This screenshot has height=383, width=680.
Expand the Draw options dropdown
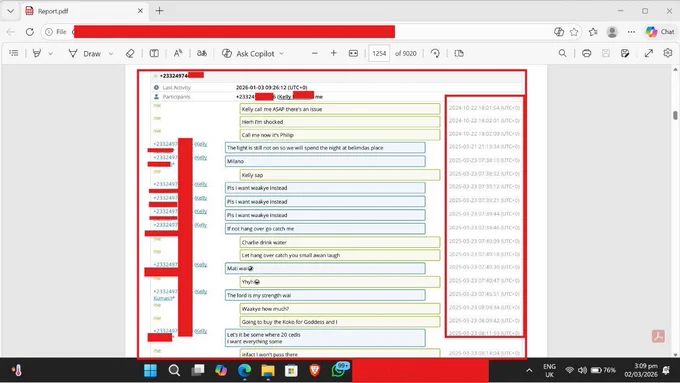tap(111, 54)
